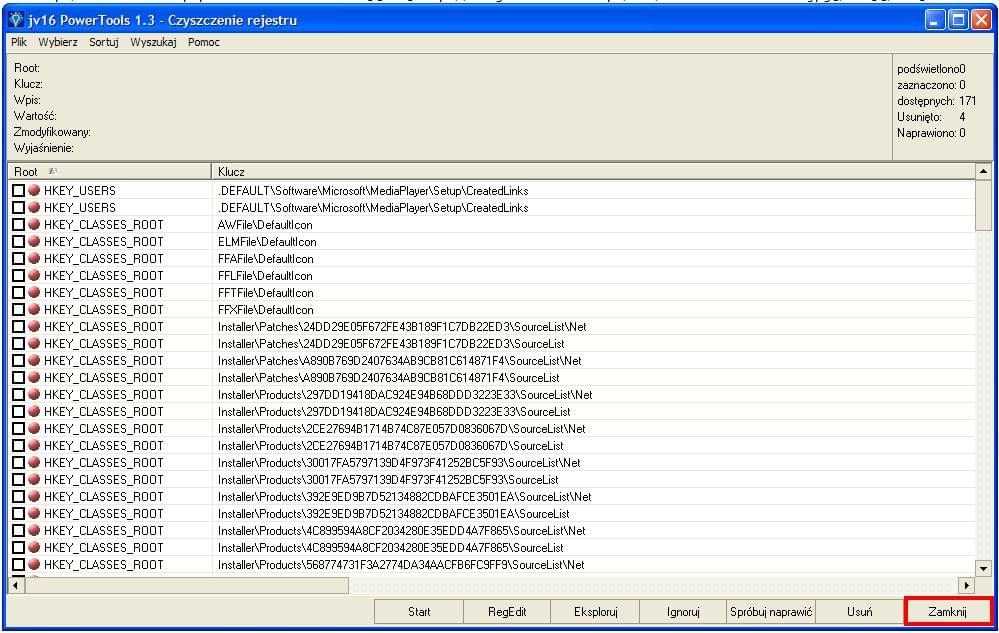Open the Wybierz menu
Image resolution: width=999 pixels, height=633 pixels.
pyautogui.click(x=58, y=42)
